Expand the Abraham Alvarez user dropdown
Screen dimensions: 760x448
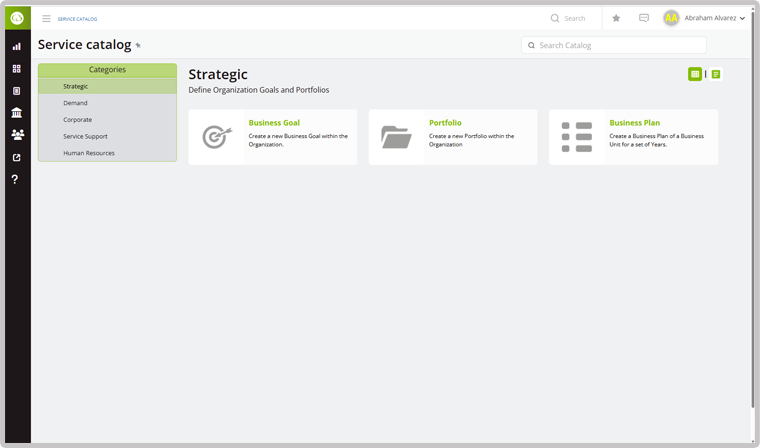(714, 18)
